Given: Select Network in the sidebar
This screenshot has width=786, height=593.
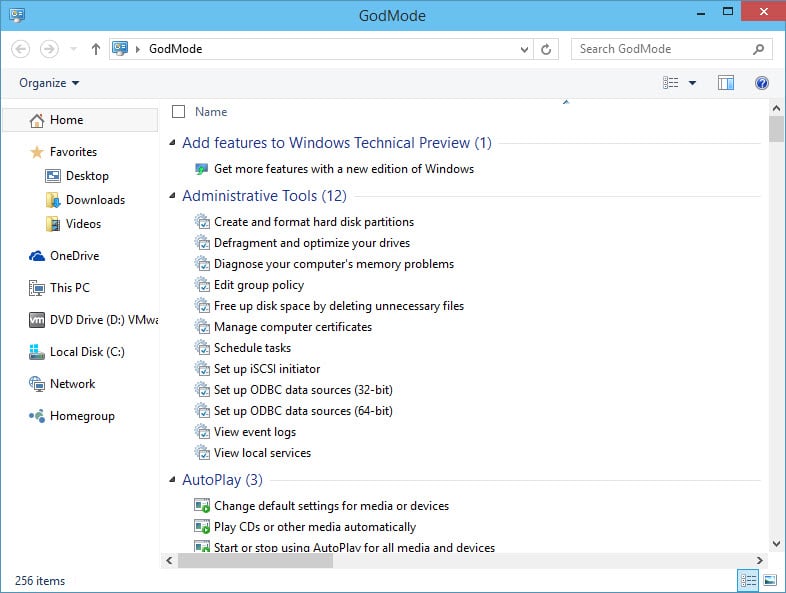Looking at the screenshot, I should coord(72,384).
